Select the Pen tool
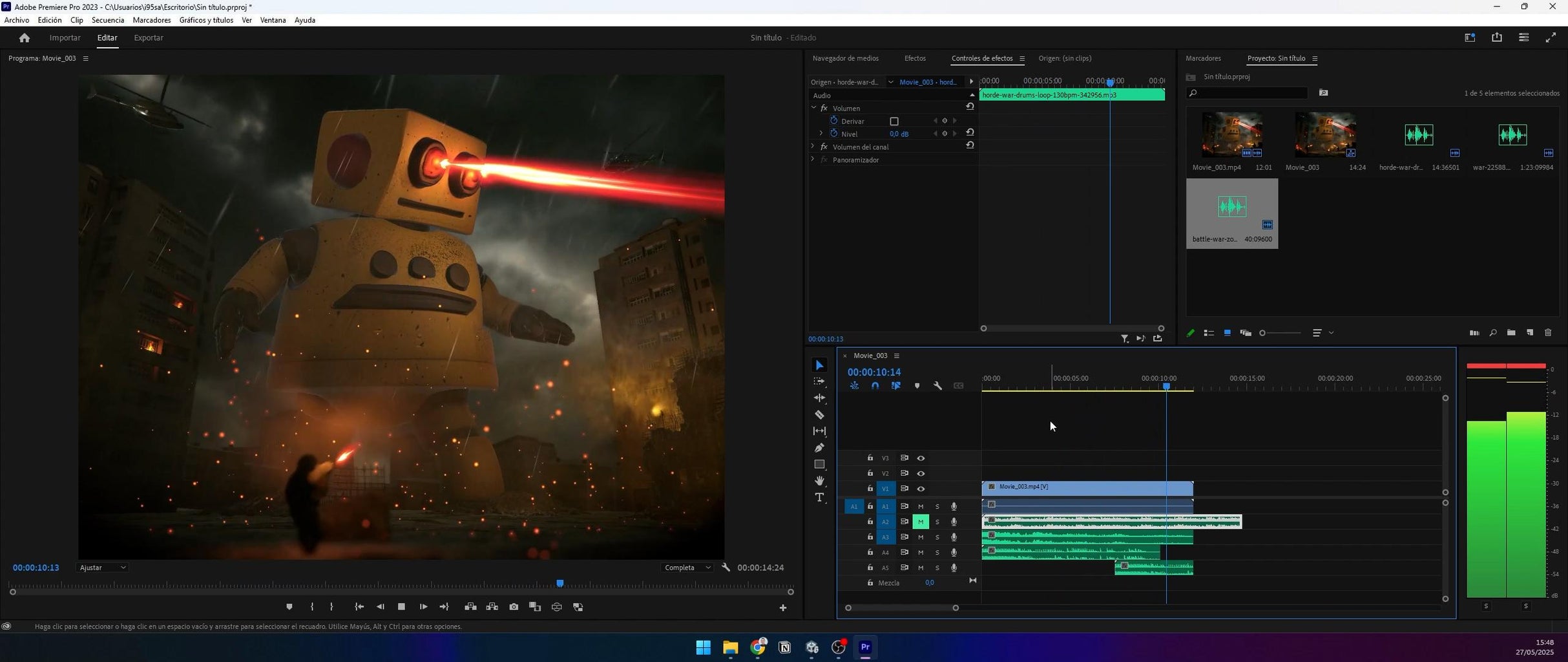Image resolution: width=1568 pixels, height=662 pixels. 819,448
